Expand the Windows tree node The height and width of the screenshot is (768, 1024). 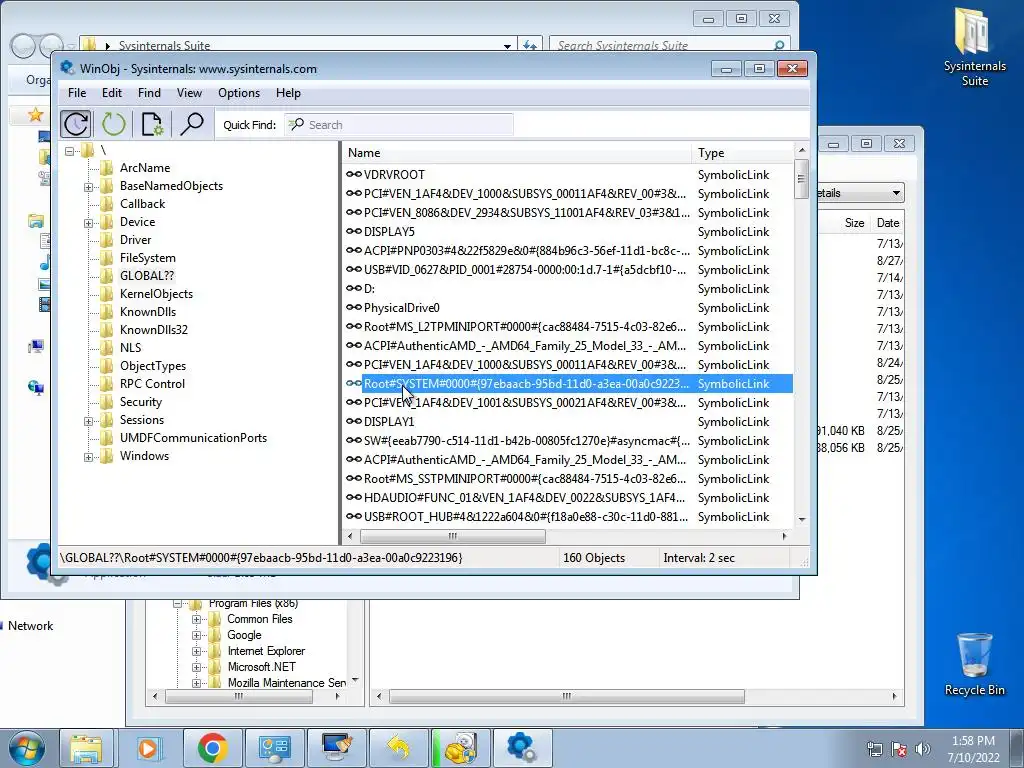pos(88,457)
